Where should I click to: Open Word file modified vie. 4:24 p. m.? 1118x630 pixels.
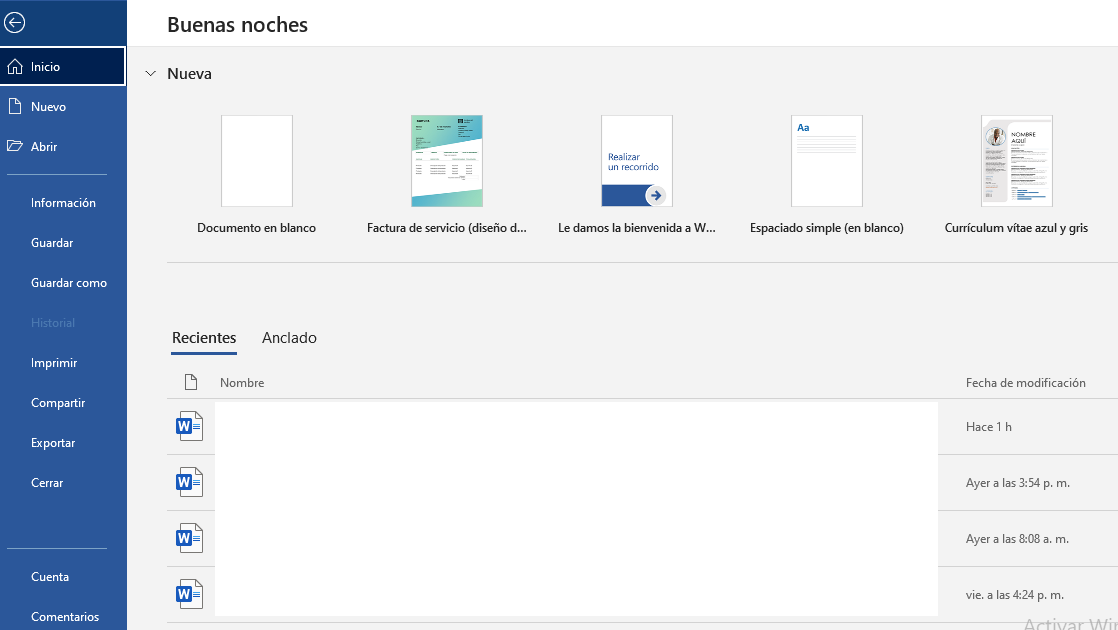(x=189, y=594)
